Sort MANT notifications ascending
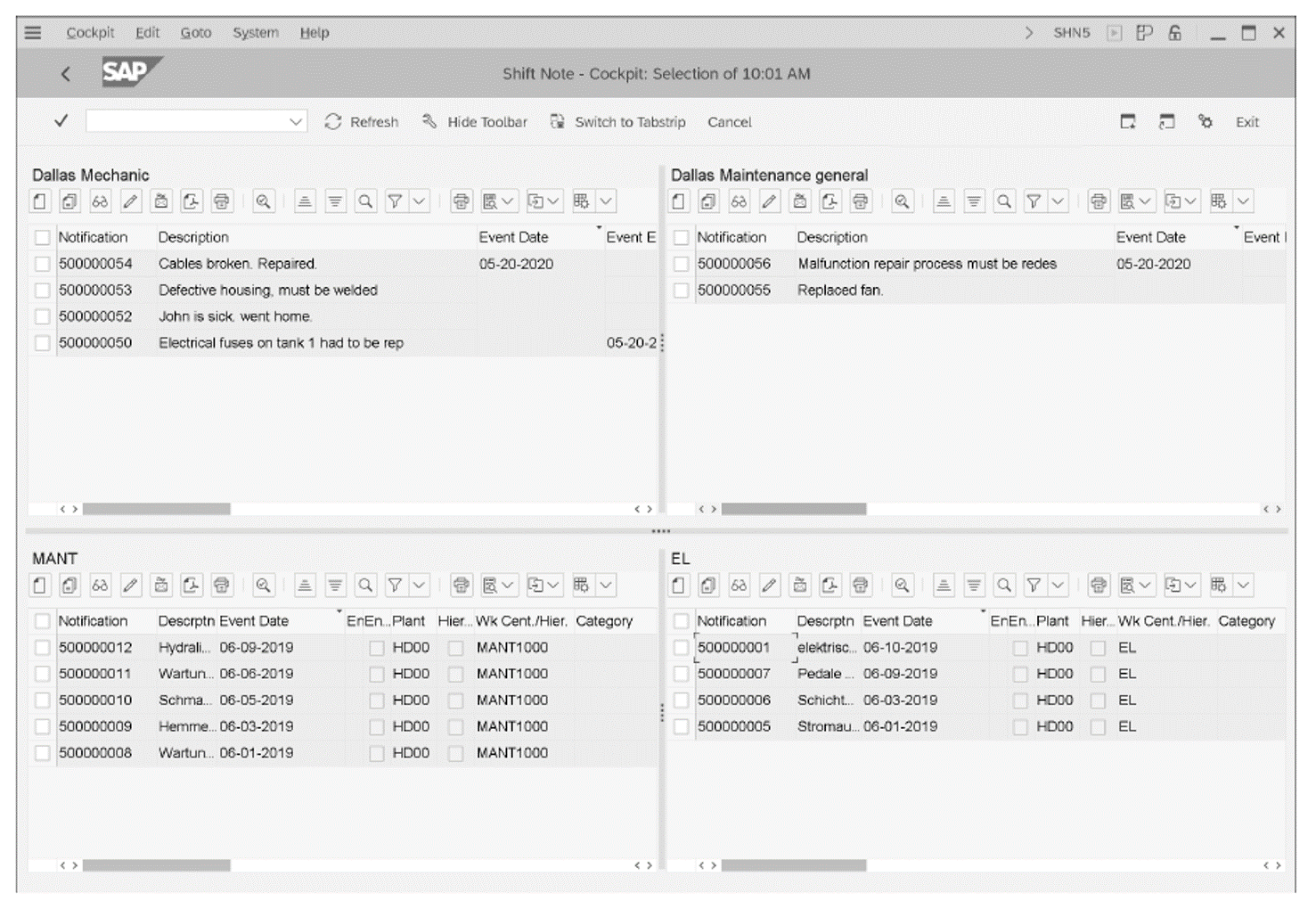This screenshot has height=909, width=1316. (x=304, y=586)
